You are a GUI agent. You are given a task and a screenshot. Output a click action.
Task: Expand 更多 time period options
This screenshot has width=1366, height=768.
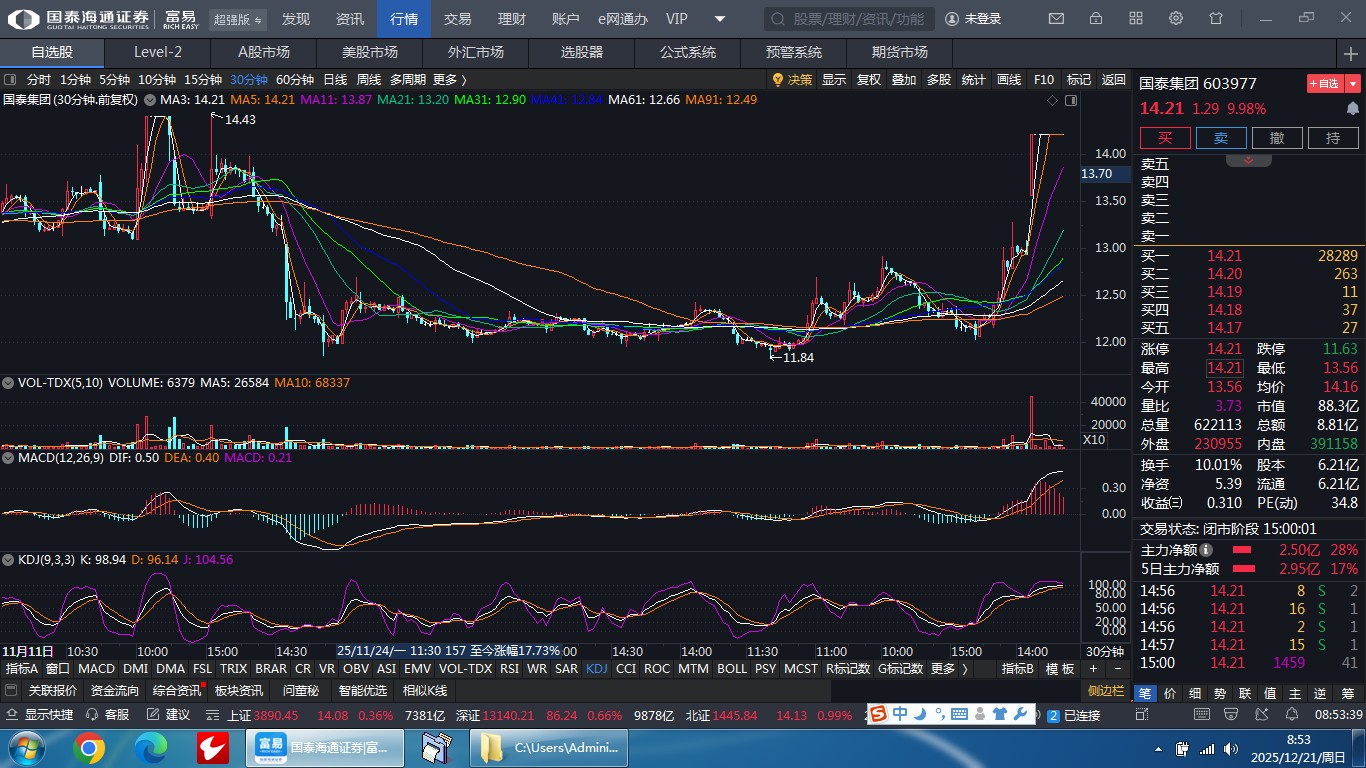449,80
